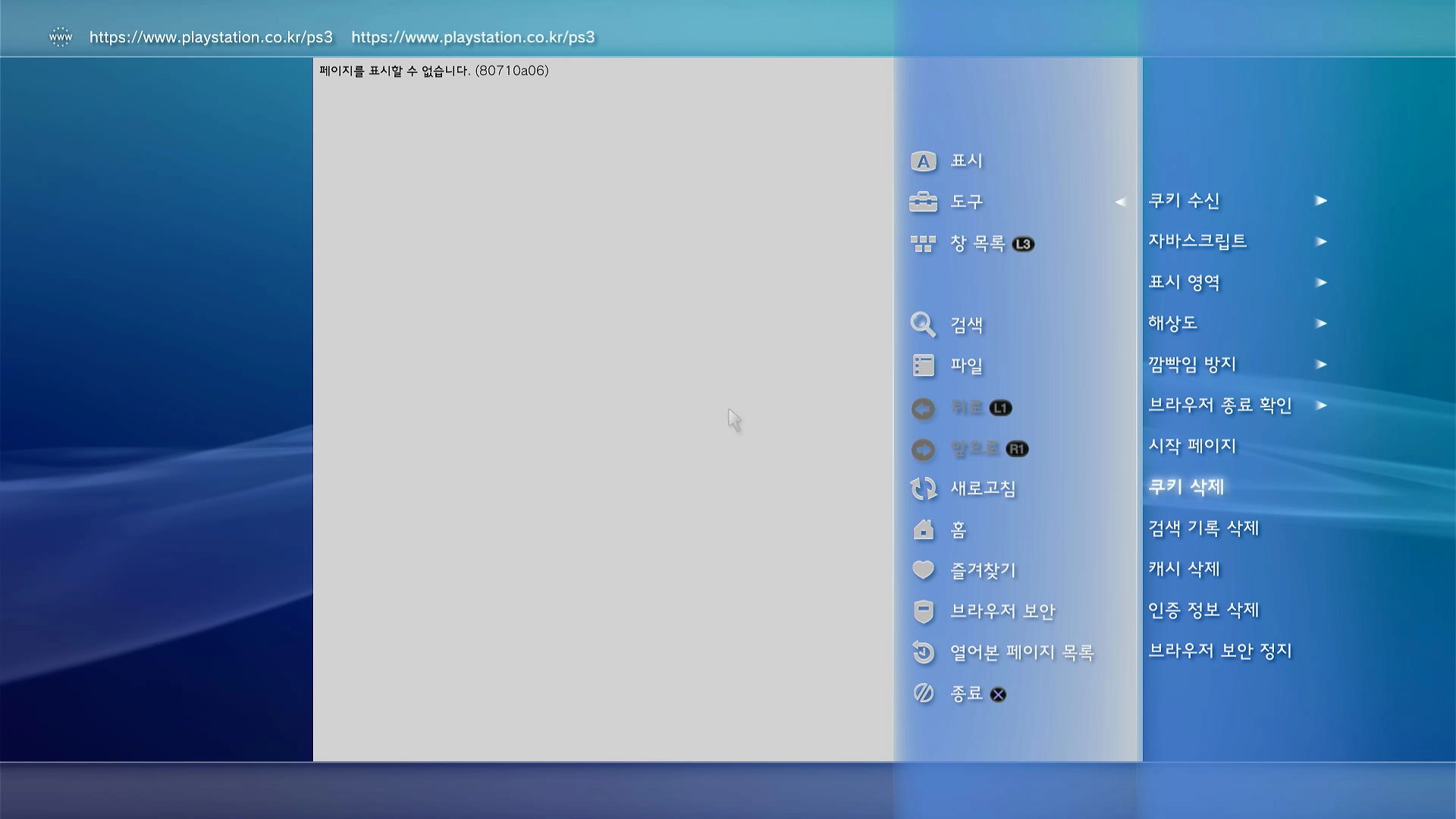Select 깜빡임 방지 submenu option
Screen dimensions: 1456x819
click(1192, 365)
